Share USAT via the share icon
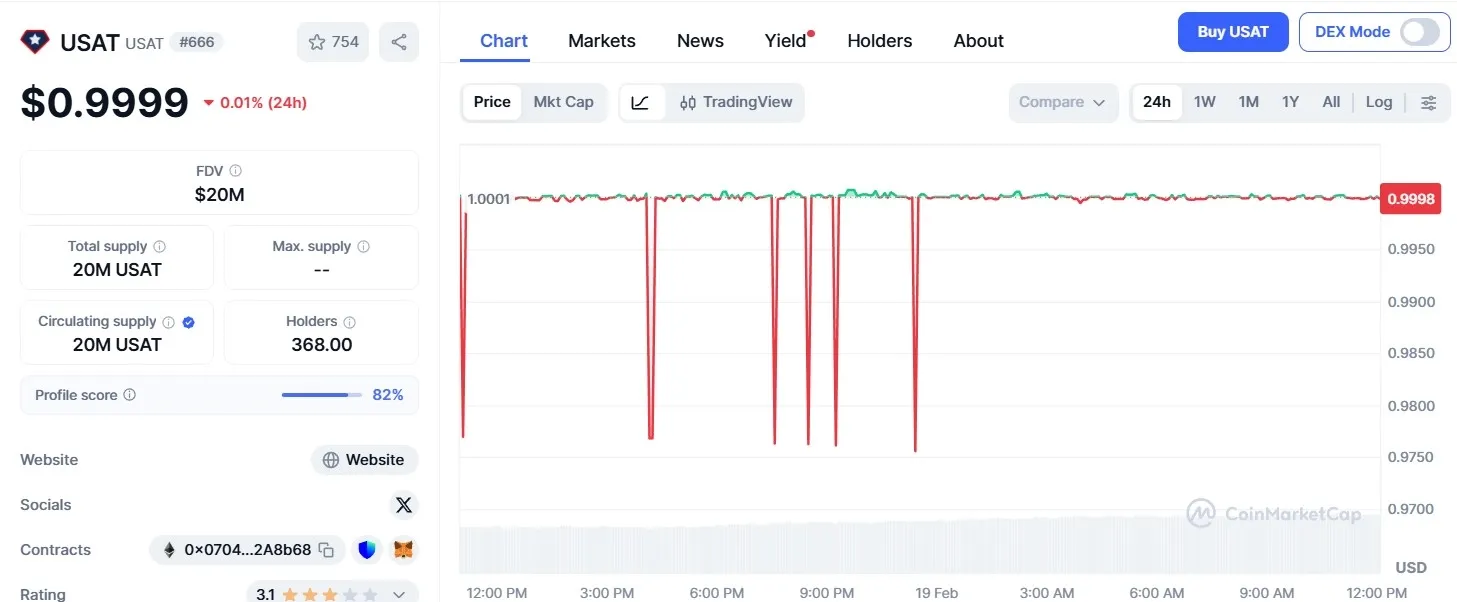Image resolution: width=1457 pixels, height=602 pixels. [x=399, y=41]
